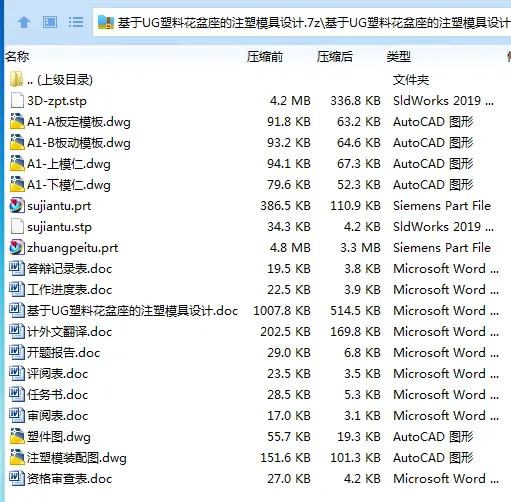Click the Word icon of 答辩记录表.doc
Screen dimensions: 511x502
pyautogui.click(x=17, y=269)
